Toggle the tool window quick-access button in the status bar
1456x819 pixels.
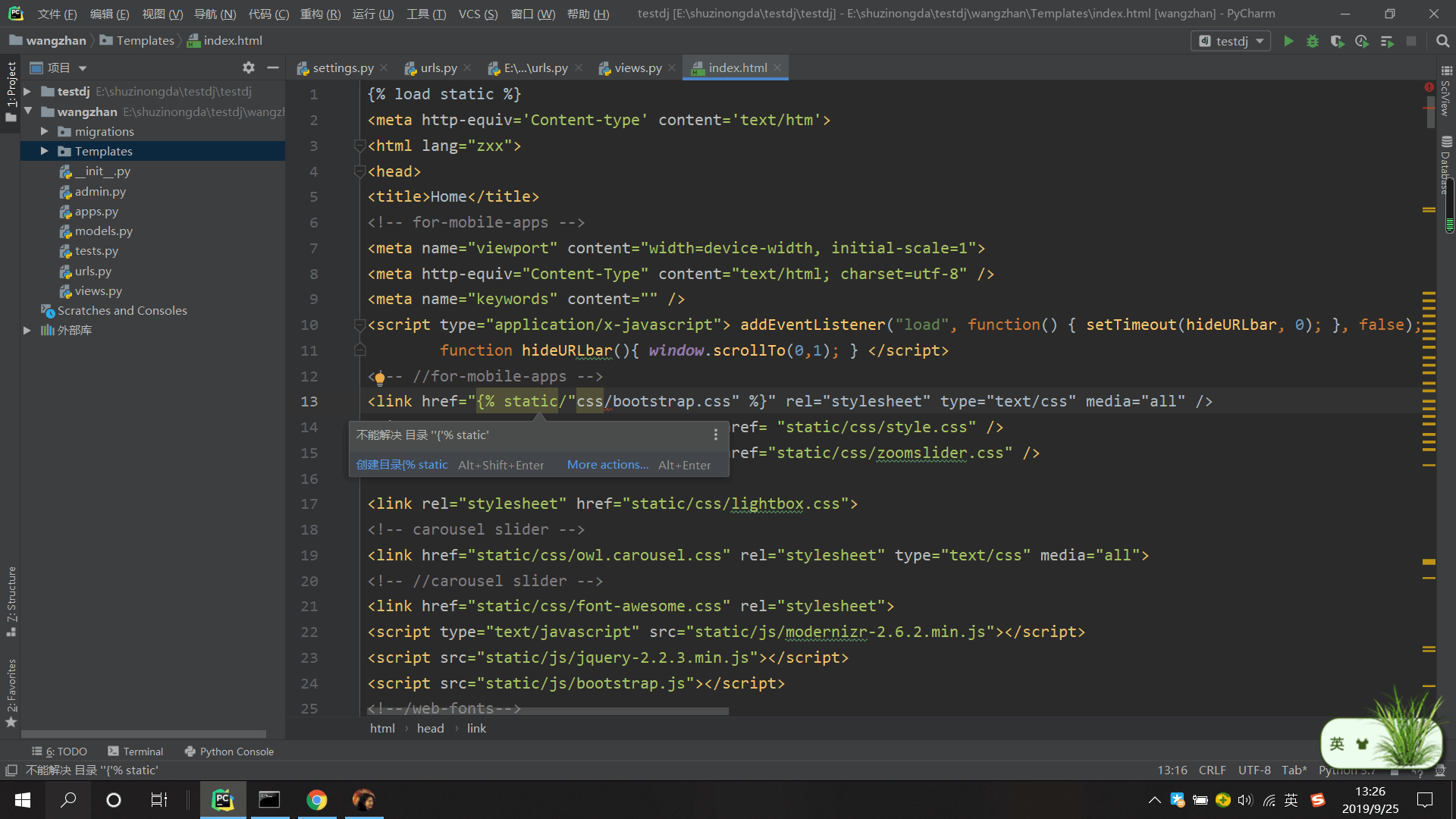(11, 770)
